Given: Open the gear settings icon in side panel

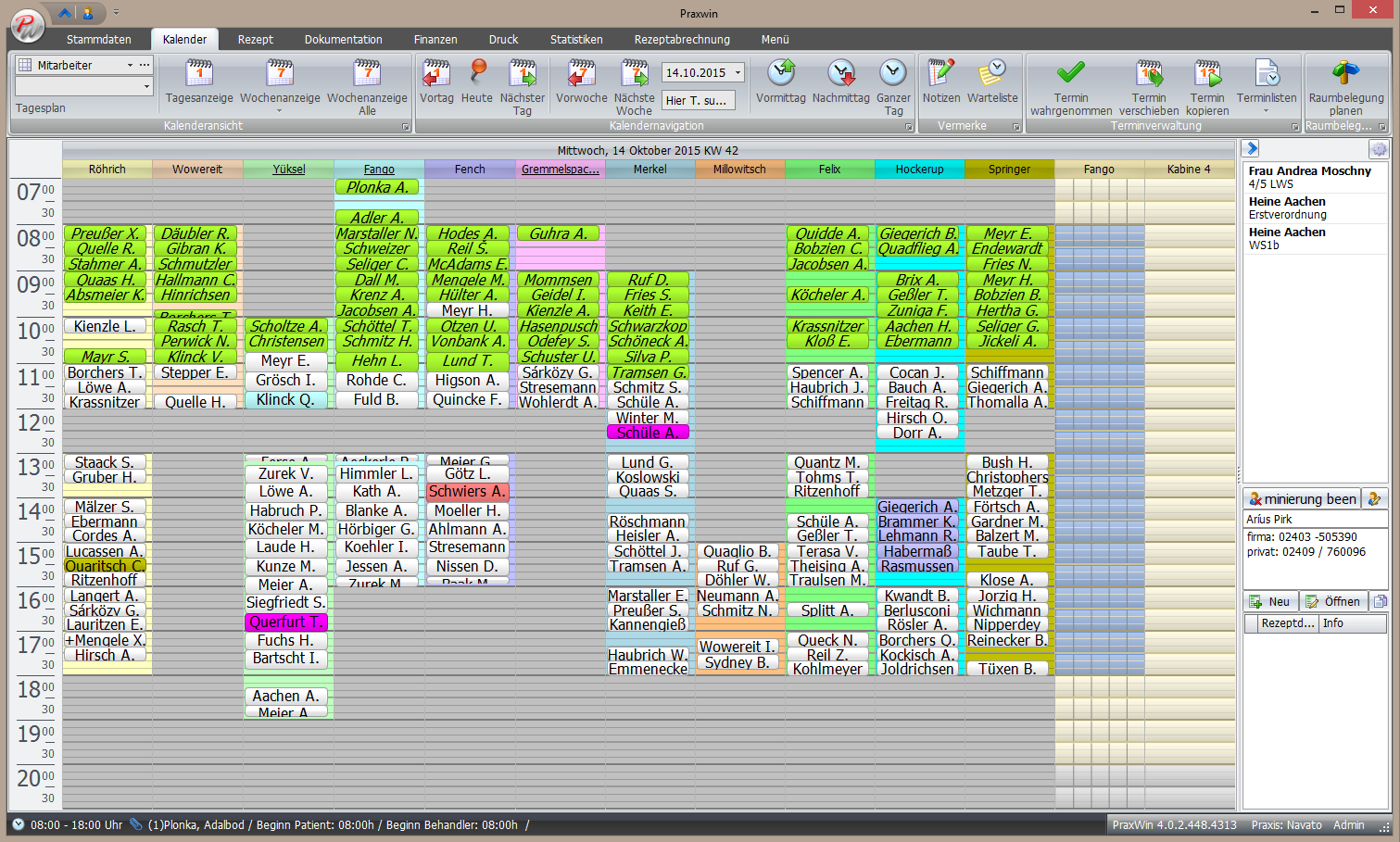Looking at the screenshot, I should point(1379,149).
